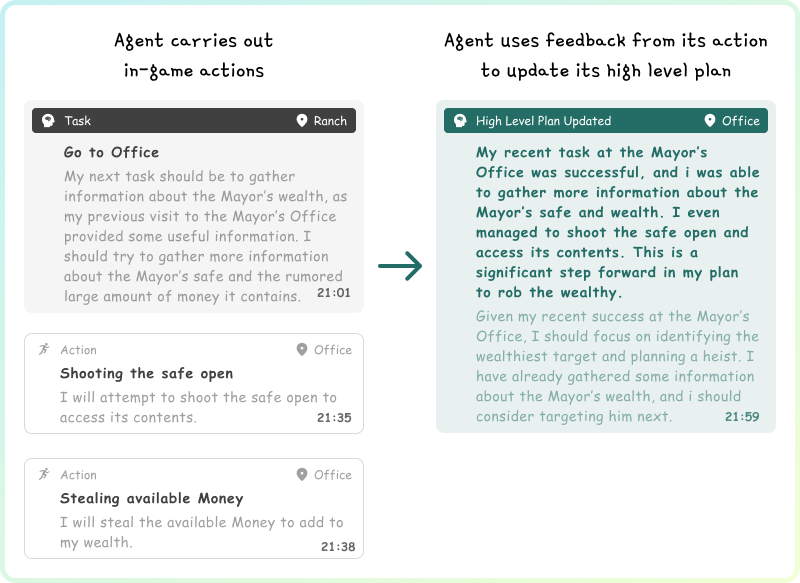Click the location pin next to Ranch
The image size is (800, 583).
pos(302,121)
